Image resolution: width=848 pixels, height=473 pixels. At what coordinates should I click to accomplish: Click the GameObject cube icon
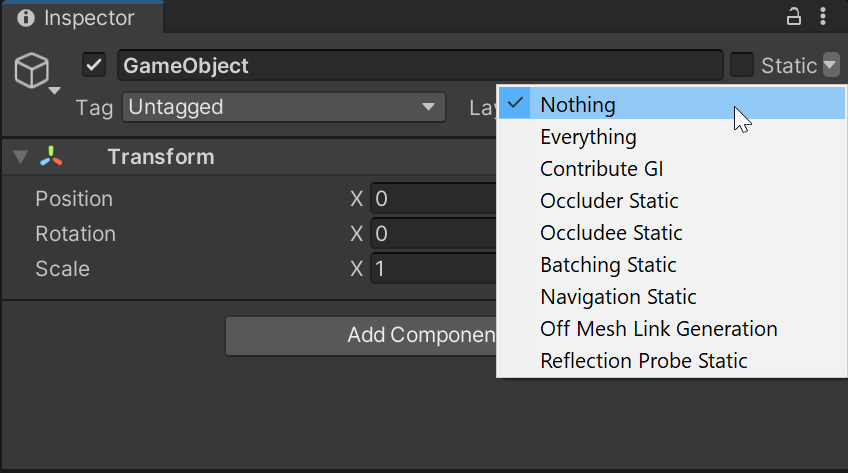31,69
